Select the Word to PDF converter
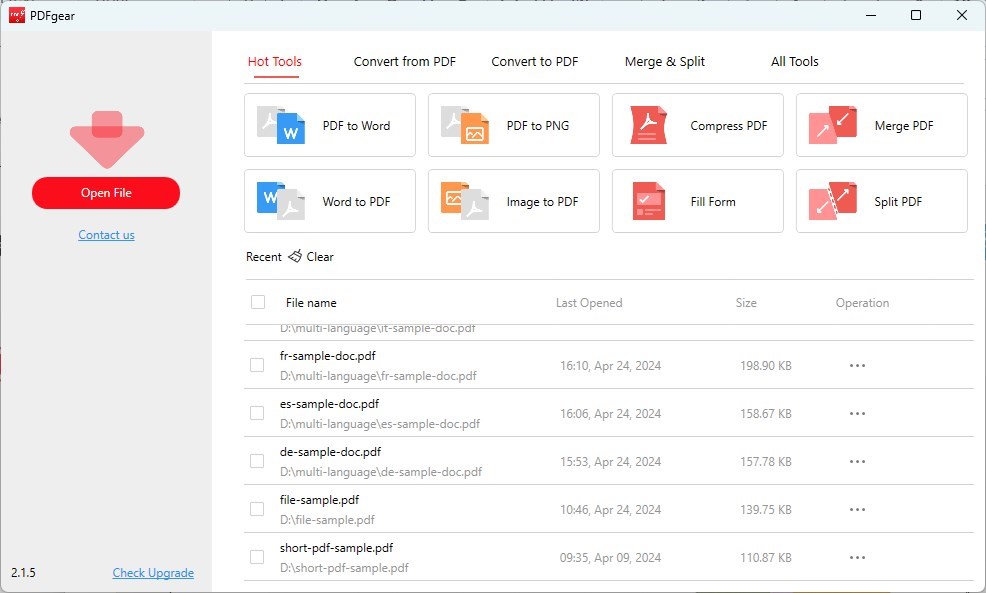Screen dimensions: 986x593 (329, 201)
